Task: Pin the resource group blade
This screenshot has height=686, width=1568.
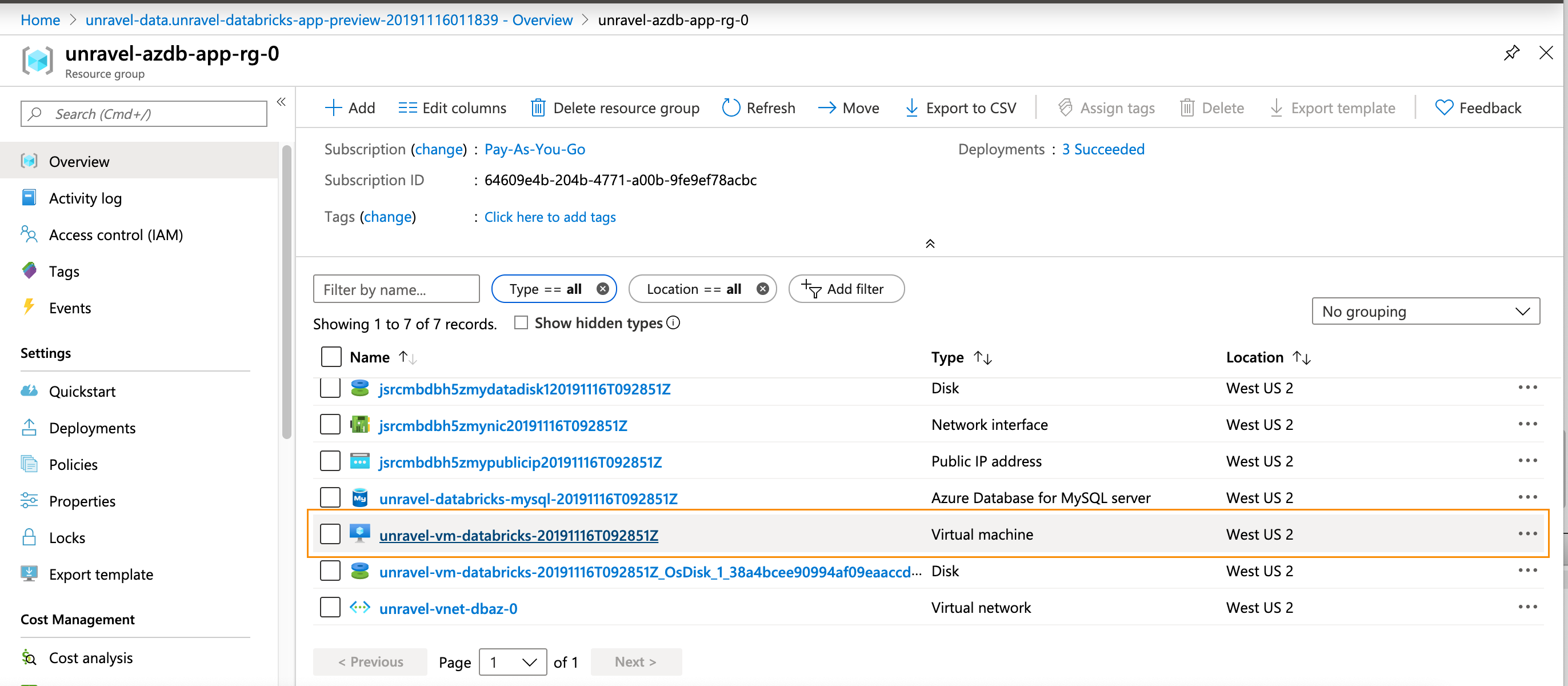Action: (x=1511, y=53)
